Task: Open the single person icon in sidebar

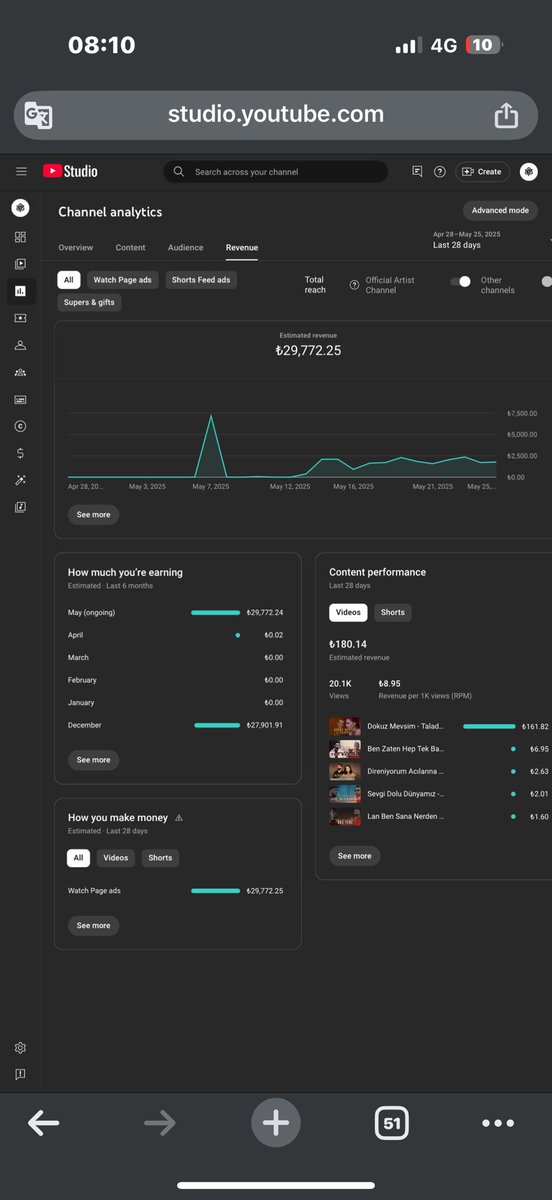Action: (20, 345)
